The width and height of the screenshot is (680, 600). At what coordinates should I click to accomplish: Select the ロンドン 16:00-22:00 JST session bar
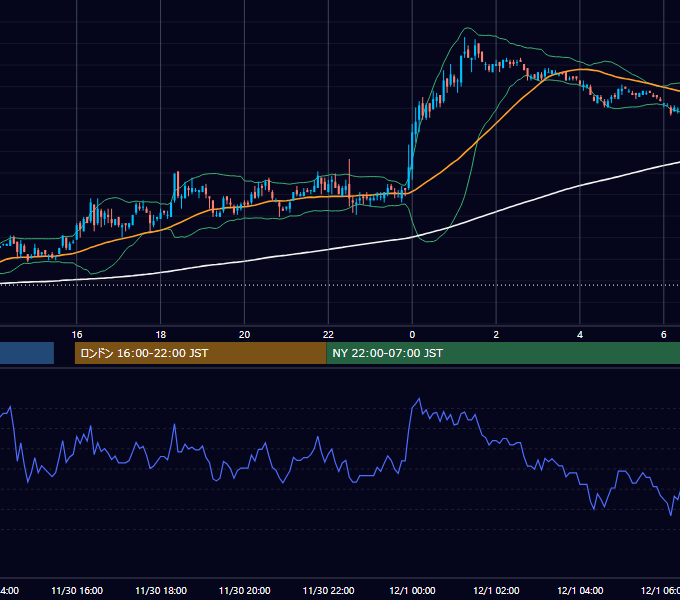pos(200,353)
